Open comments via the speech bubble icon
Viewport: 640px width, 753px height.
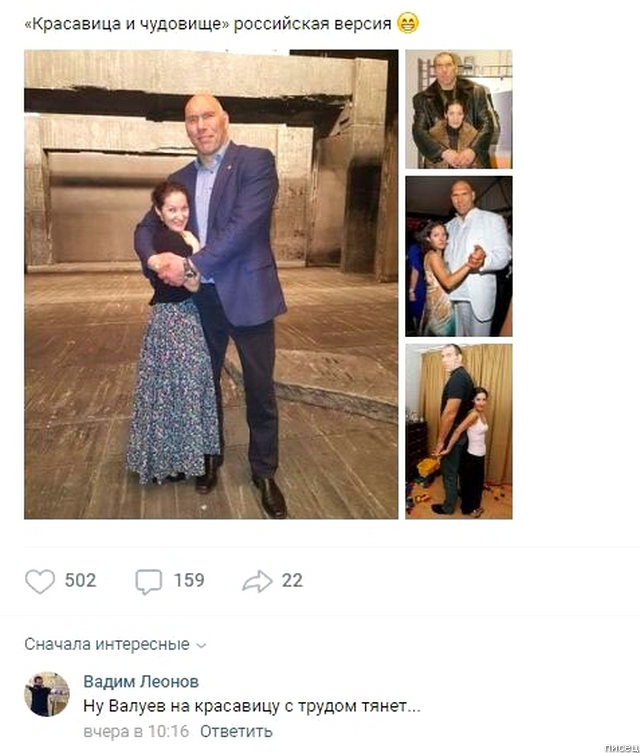pos(148,581)
